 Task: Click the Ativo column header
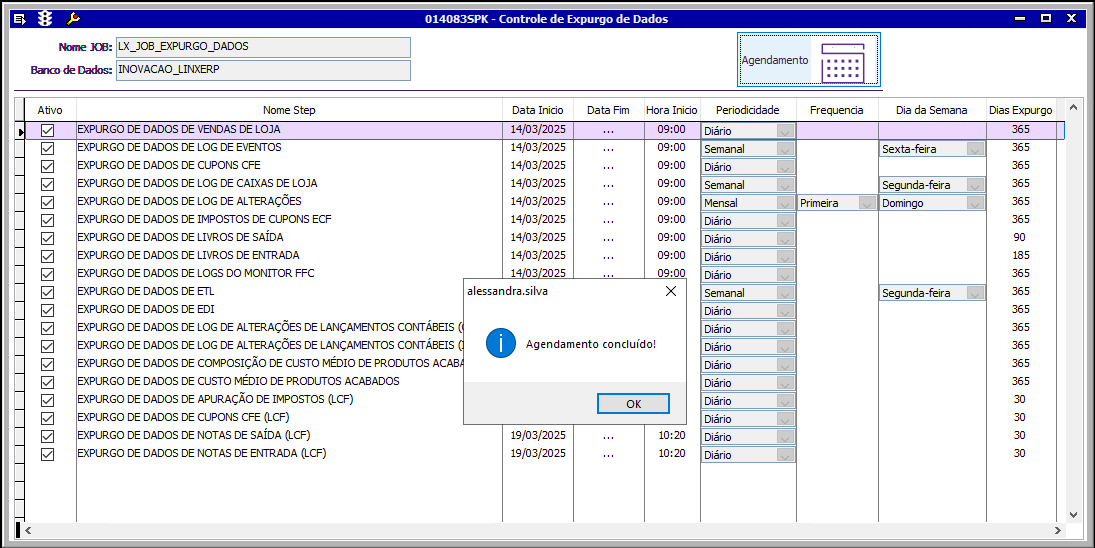pyautogui.click(x=50, y=110)
